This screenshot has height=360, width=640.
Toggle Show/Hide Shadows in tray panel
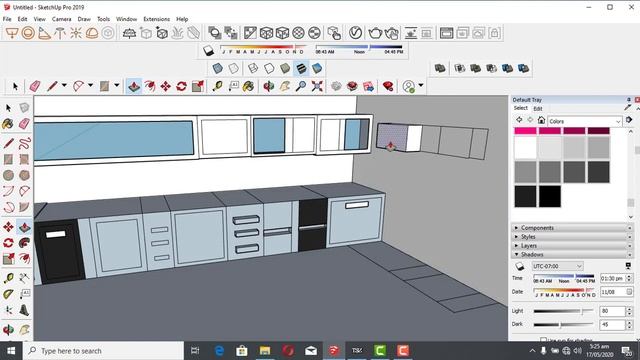coord(520,266)
